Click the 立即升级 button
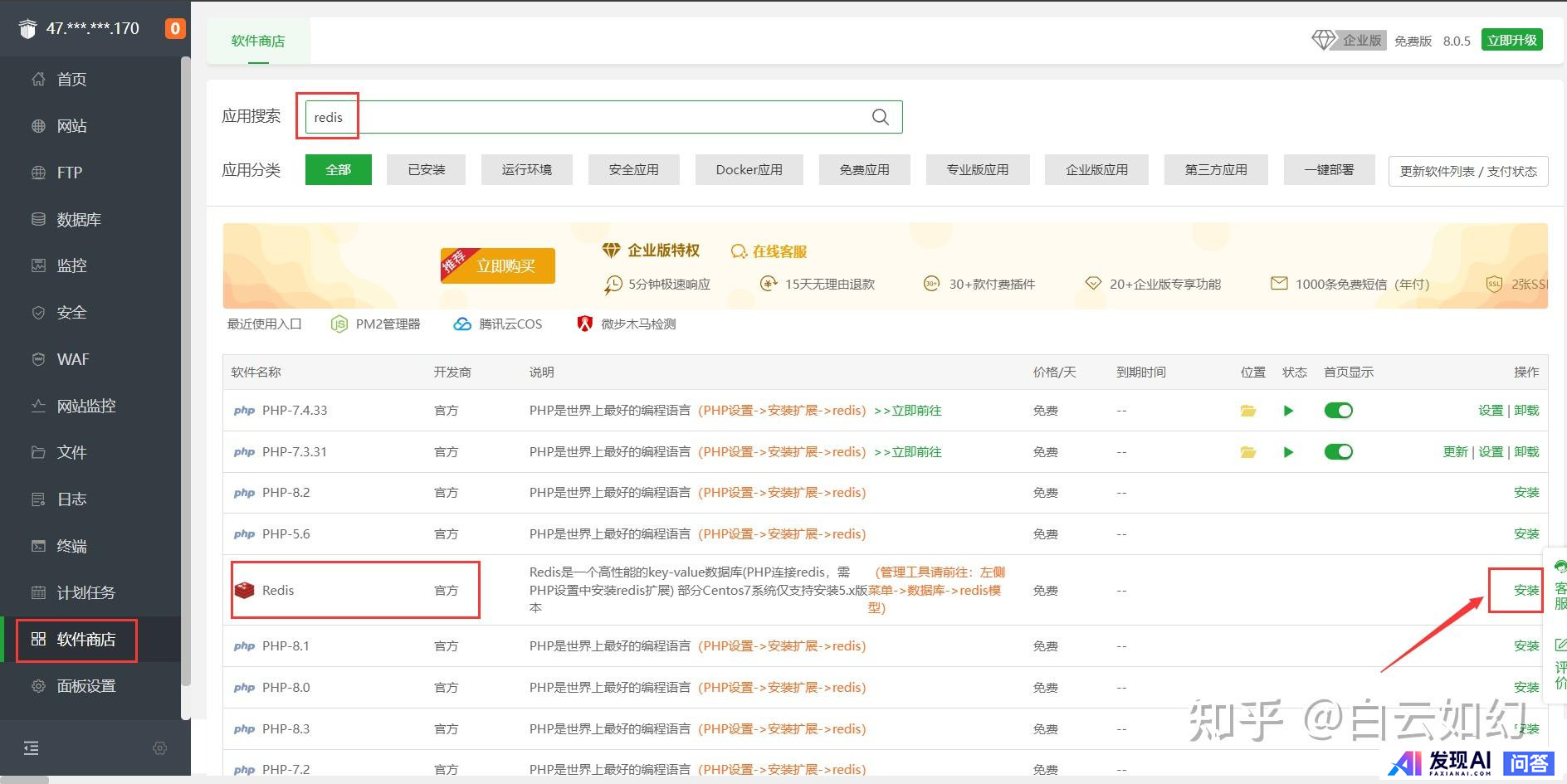Viewport: 1567px width, 784px height. [1512, 40]
